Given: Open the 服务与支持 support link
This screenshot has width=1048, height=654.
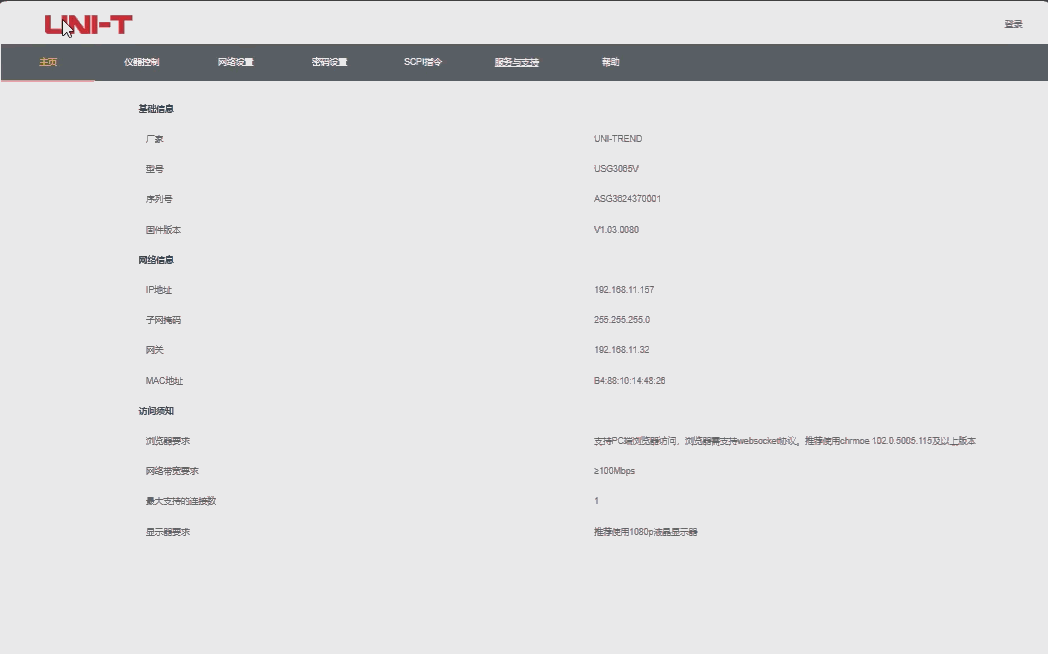Looking at the screenshot, I should tap(516, 62).
